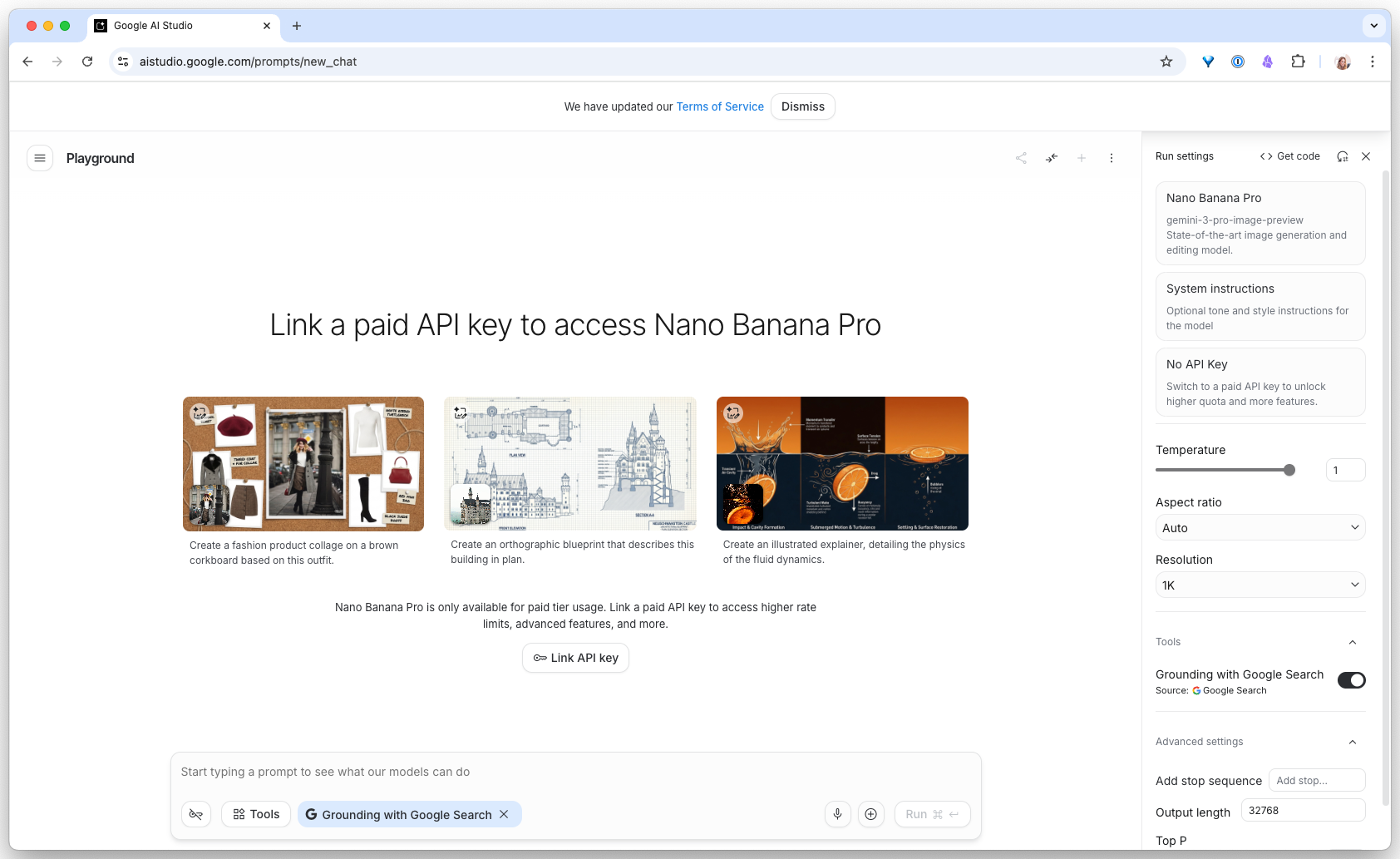This screenshot has height=859, width=1400.
Task: Open Chrome three-dot menu
Action: (x=1373, y=62)
